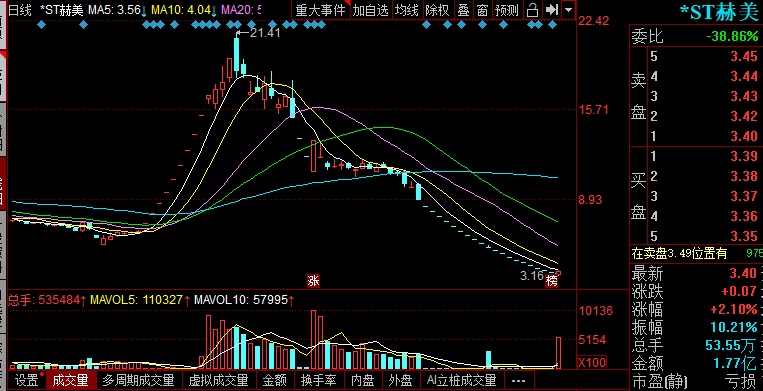This screenshot has width=763, height=391.
Task: Select the first blue diamond event marker
Action: [41, 24]
